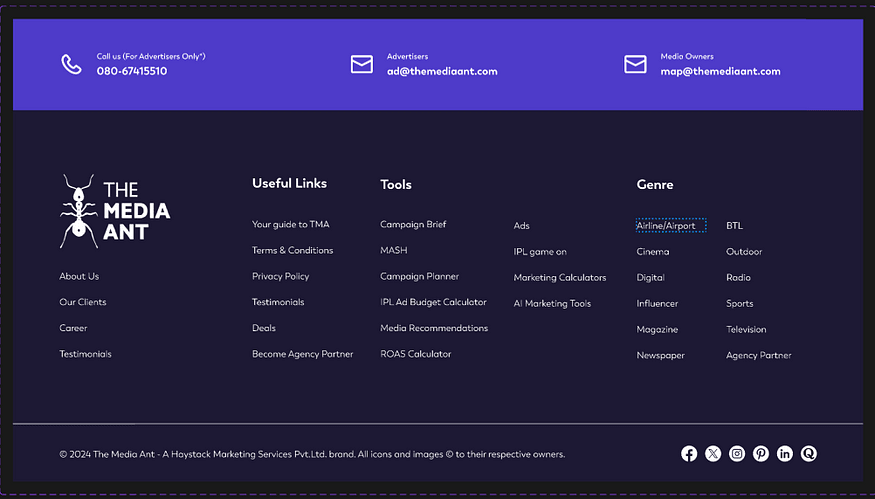This screenshot has width=875, height=499.
Task: Open the Instagram social icon
Action: (x=737, y=454)
